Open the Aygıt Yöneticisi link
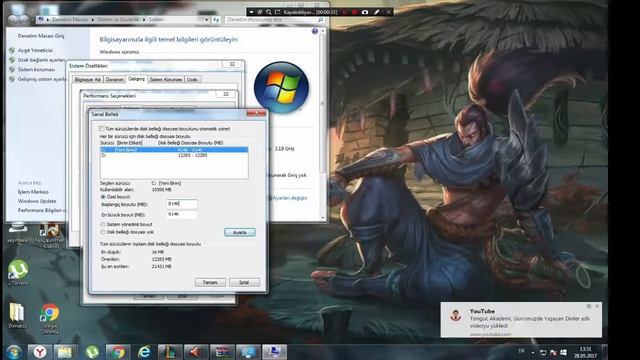The height and width of the screenshot is (360, 640). tap(36, 50)
